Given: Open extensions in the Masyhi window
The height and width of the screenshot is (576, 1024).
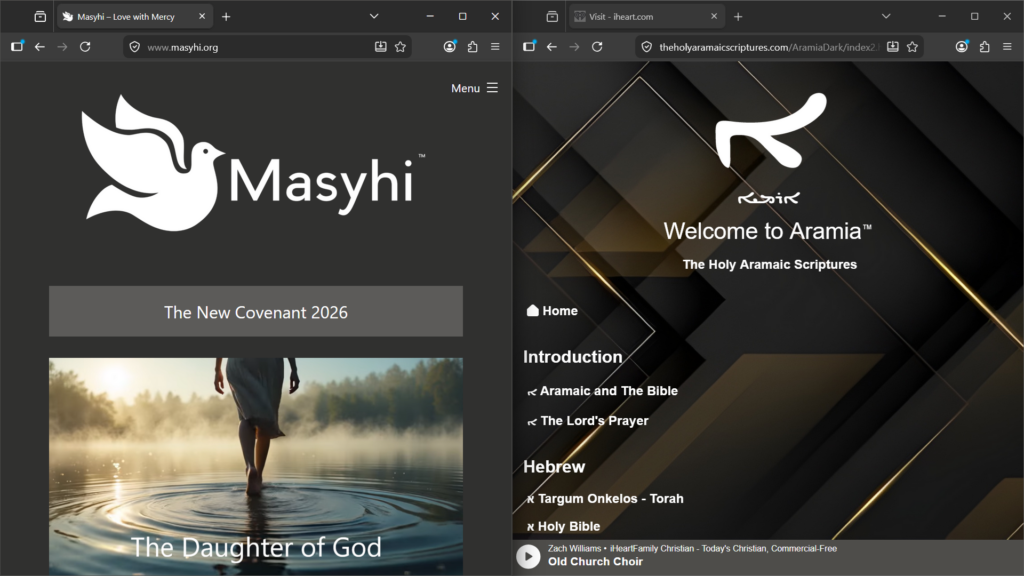Looking at the screenshot, I should (472, 47).
